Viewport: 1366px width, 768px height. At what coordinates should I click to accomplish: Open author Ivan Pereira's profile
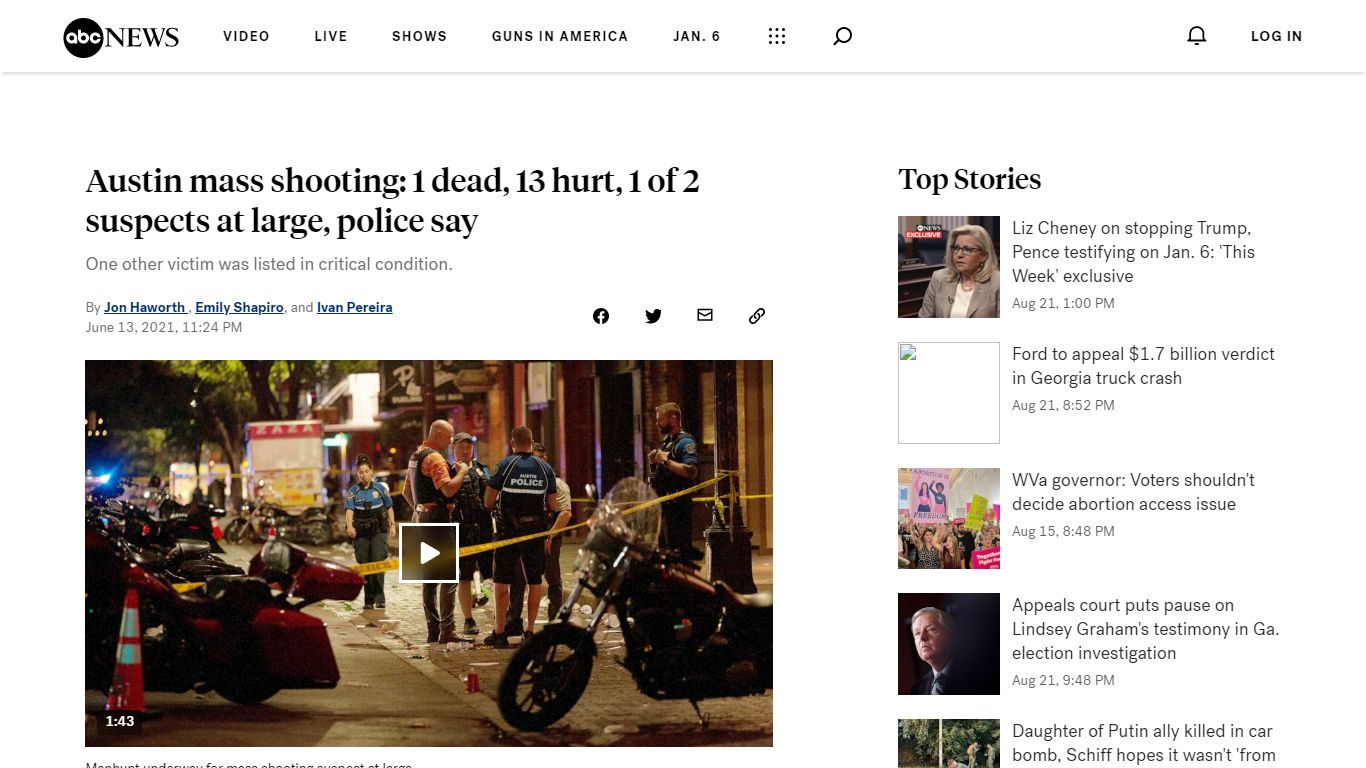coord(354,307)
